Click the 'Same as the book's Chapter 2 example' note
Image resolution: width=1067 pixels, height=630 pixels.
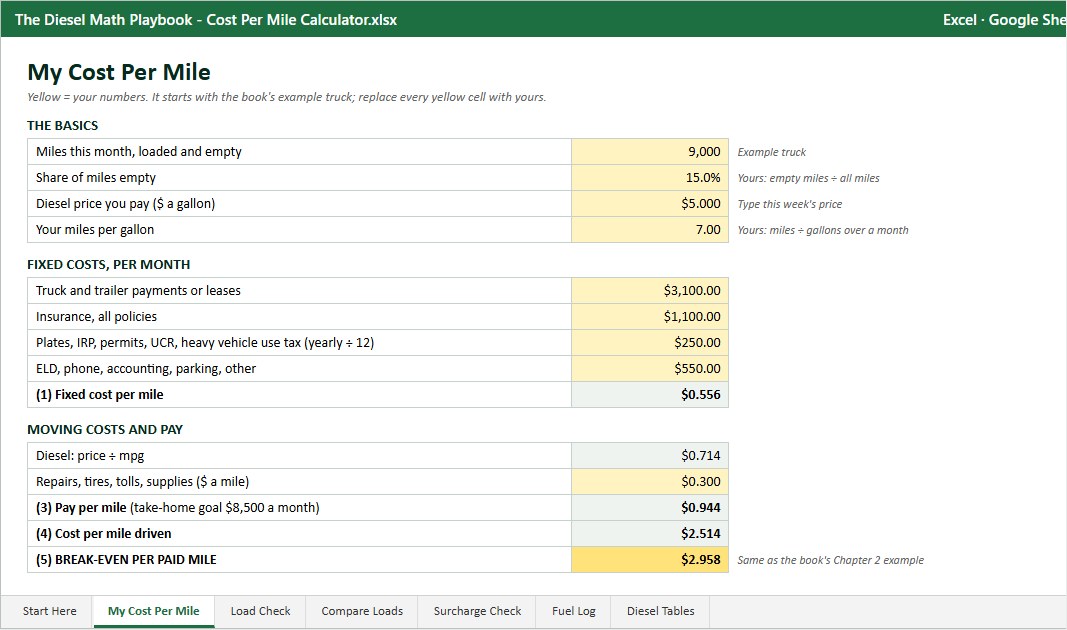[830, 560]
